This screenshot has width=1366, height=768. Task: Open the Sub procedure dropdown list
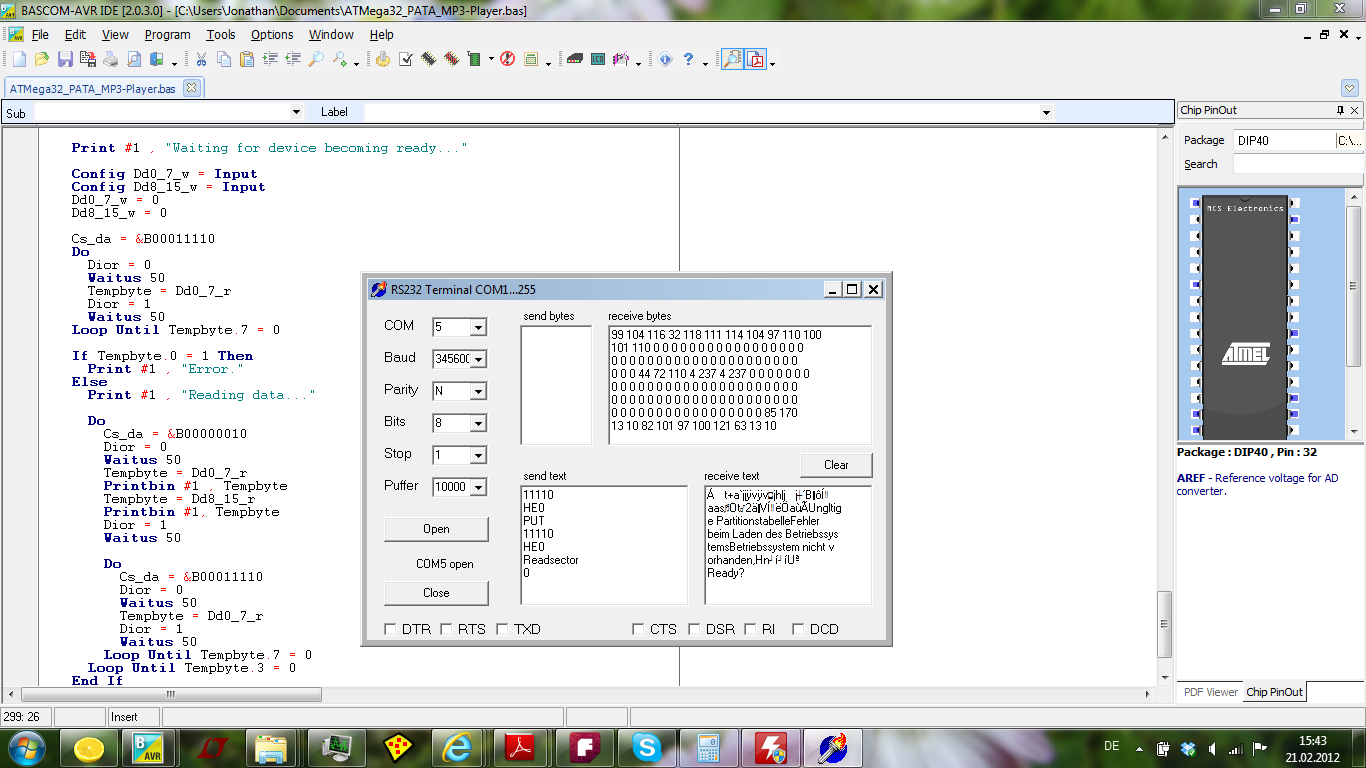(296, 113)
